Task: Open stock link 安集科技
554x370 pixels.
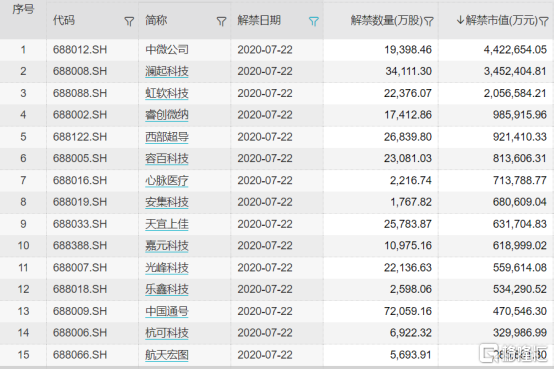Action: pos(167,202)
